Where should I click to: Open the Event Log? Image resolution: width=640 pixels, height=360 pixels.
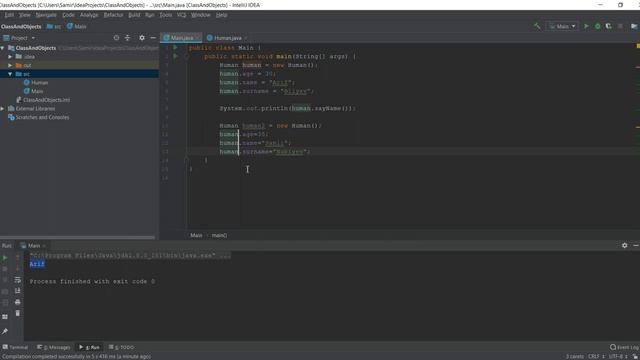624,347
